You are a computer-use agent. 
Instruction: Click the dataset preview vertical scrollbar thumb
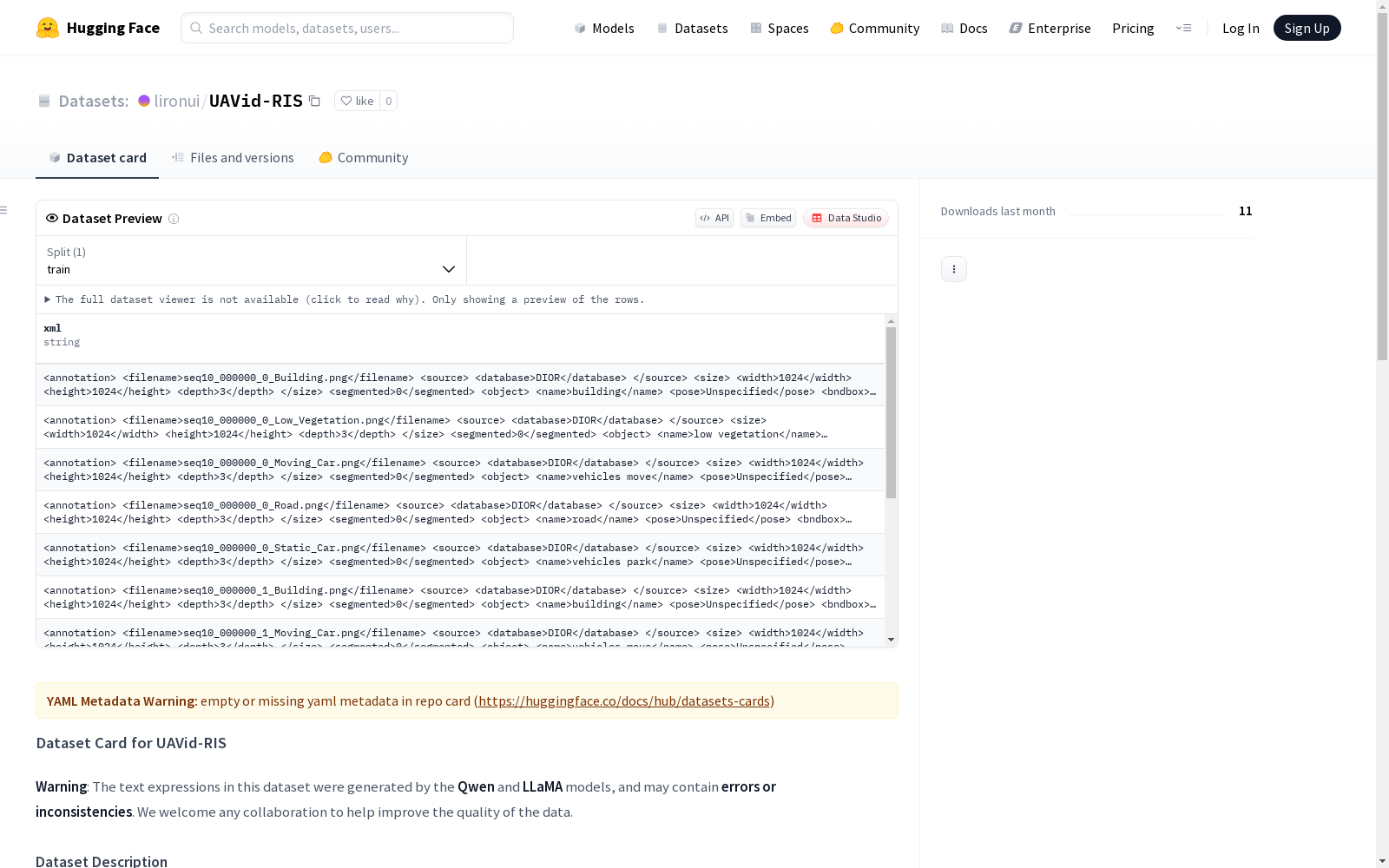(x=891, y=412)
